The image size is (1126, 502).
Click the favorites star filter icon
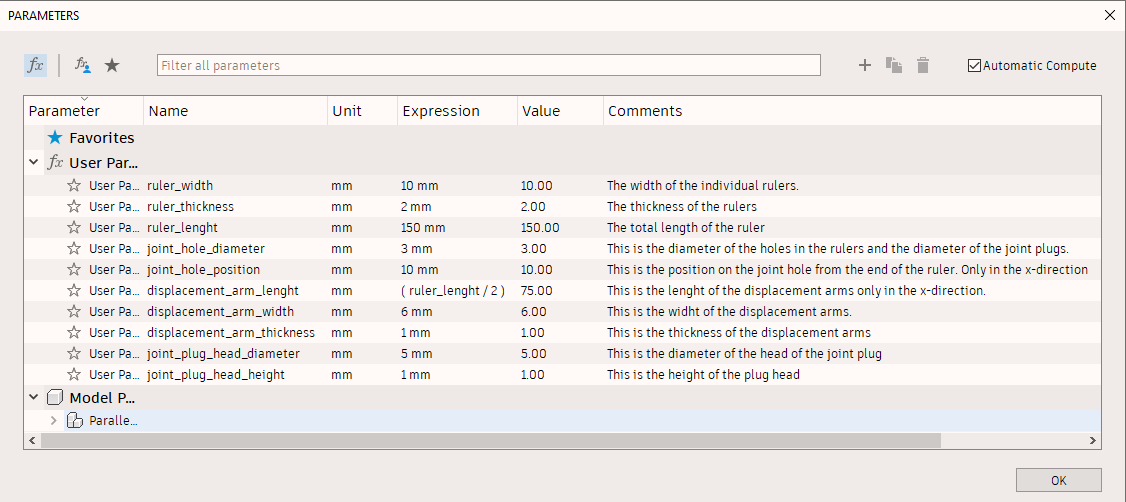pos(112,65)
